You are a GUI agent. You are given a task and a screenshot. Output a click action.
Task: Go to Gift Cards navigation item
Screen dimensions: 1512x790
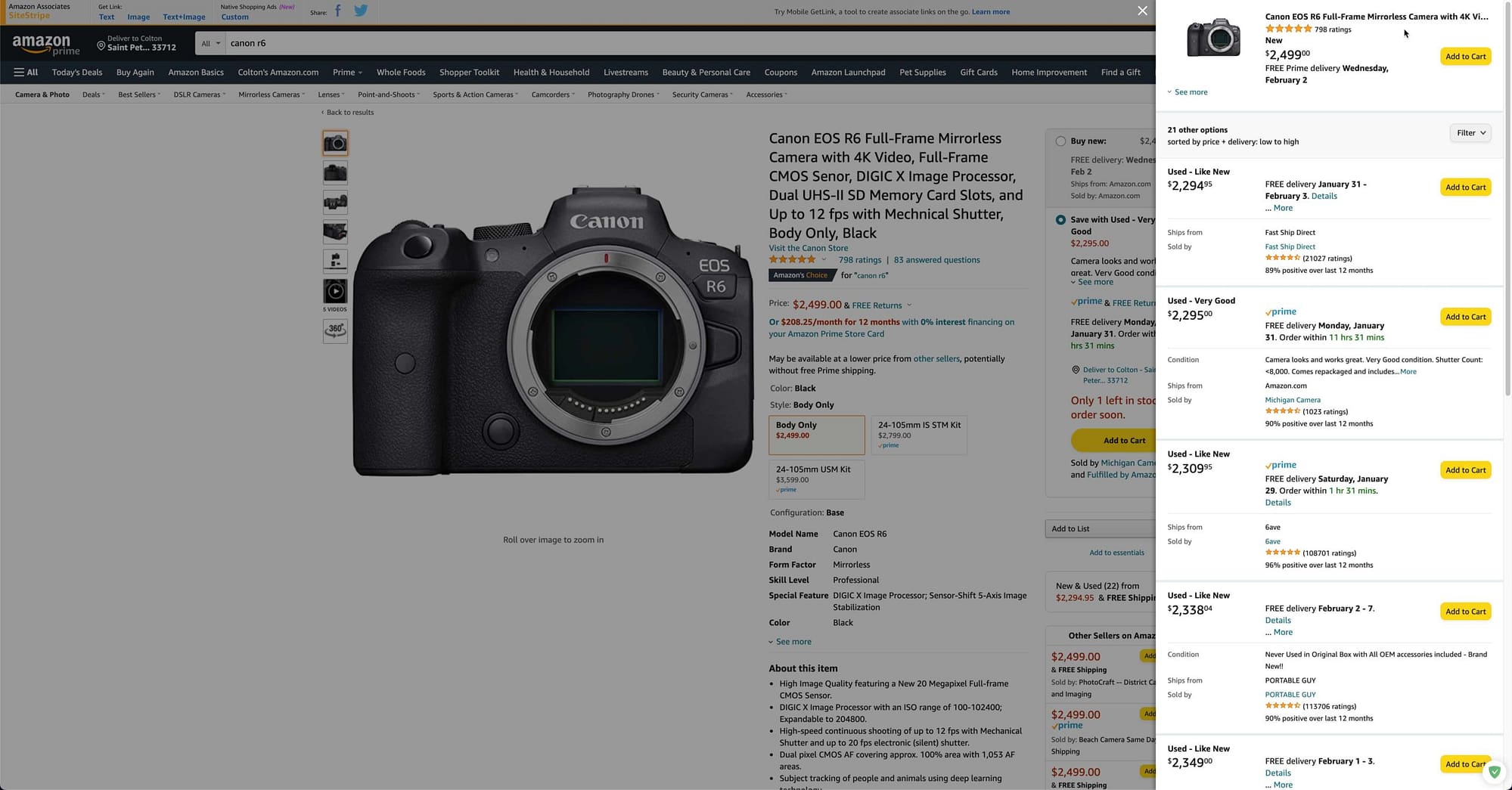pos(979,73)
